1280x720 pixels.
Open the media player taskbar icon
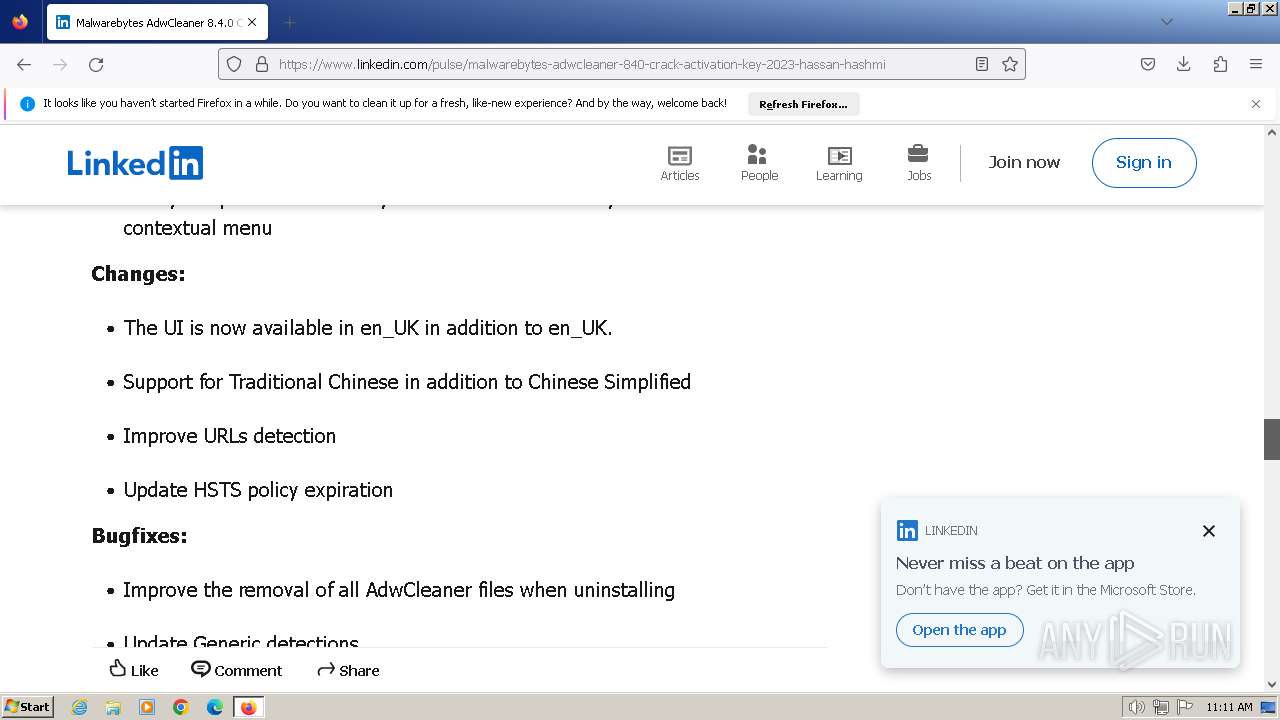147,707
